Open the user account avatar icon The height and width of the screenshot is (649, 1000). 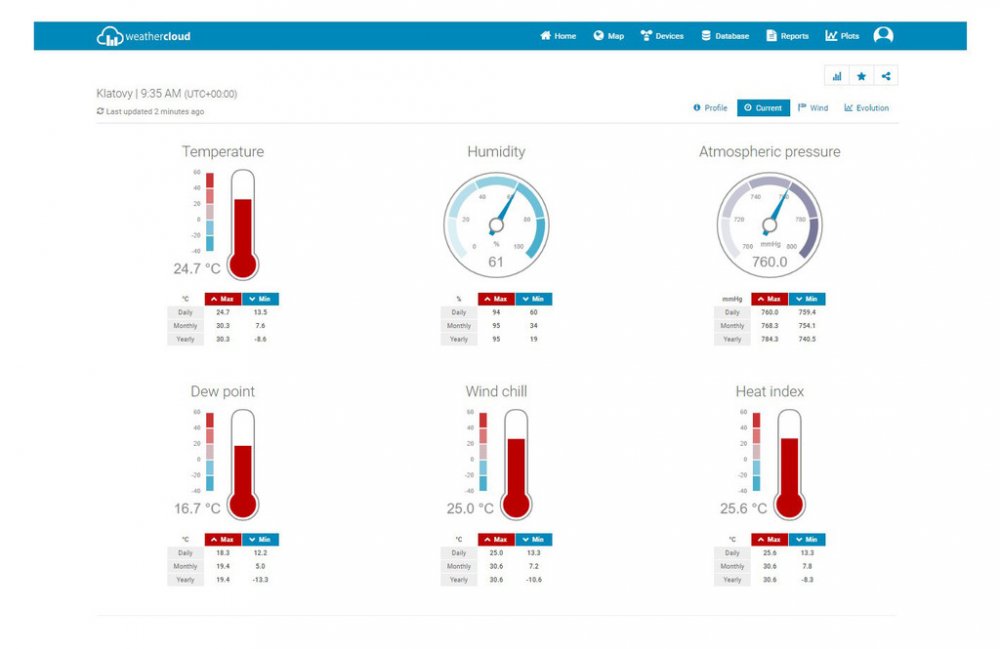pyautogui.click(x=883, y=36)
